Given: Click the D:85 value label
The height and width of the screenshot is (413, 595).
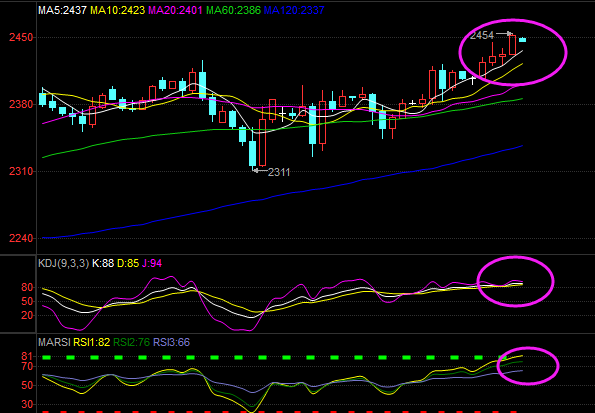Looking at the screenshot, I should [128, 263].
